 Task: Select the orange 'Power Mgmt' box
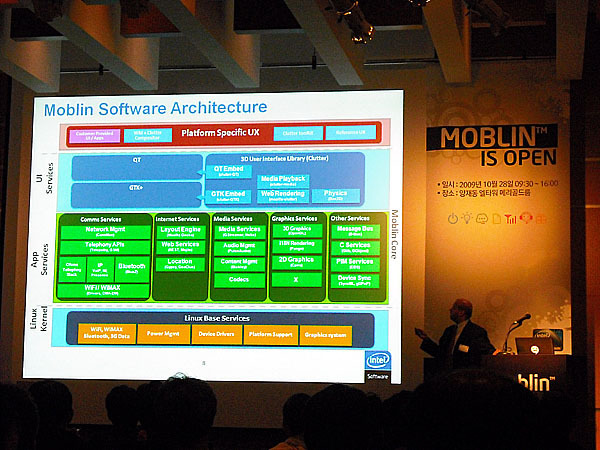click(x=163, y=334)
